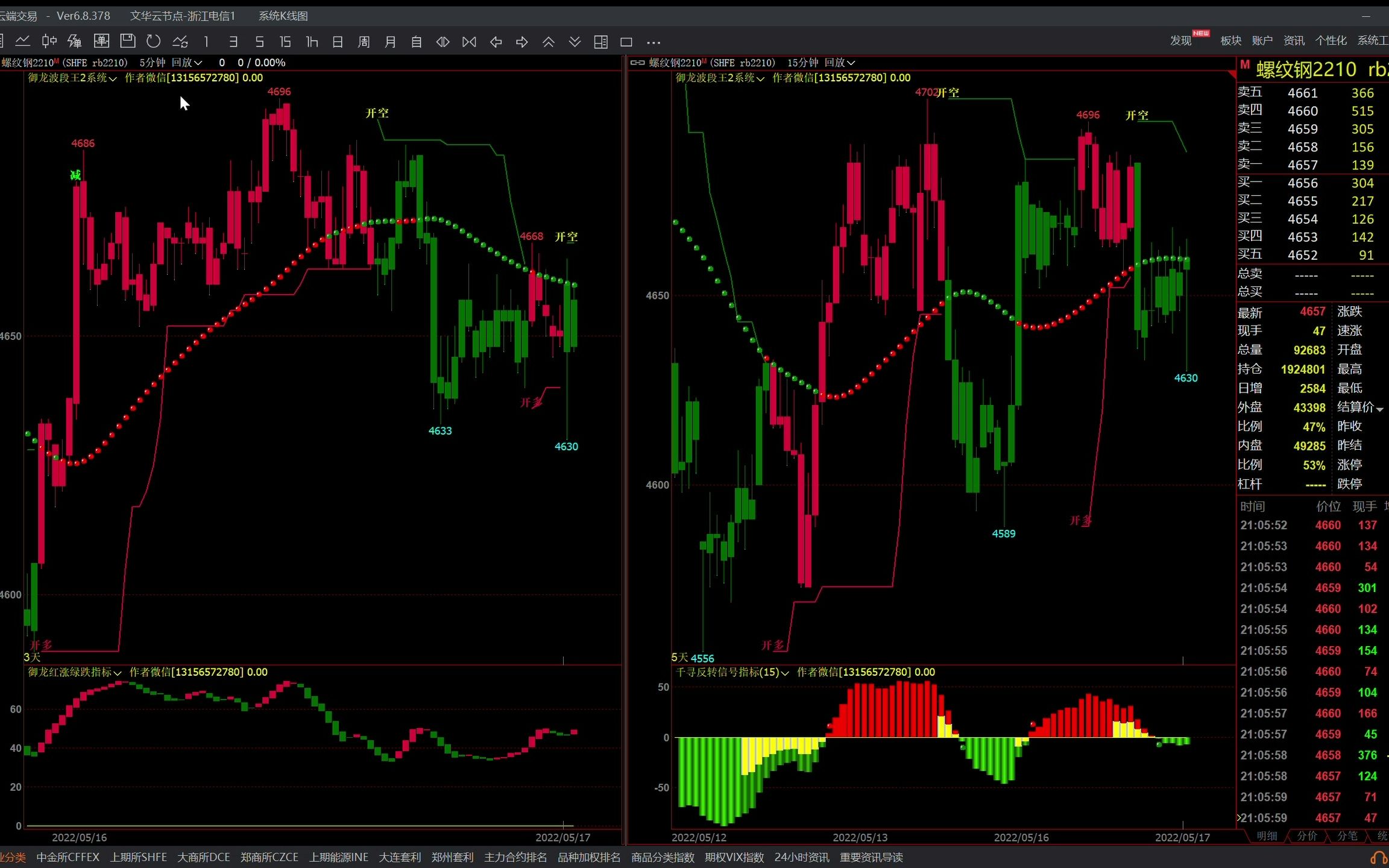1389x868 pixels.
Task: Open 重要资讯导读 link
Action: 871,857
